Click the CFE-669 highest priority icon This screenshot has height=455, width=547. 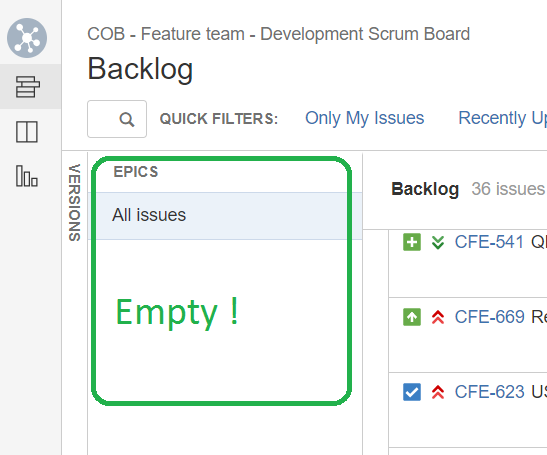pos(438,317)
